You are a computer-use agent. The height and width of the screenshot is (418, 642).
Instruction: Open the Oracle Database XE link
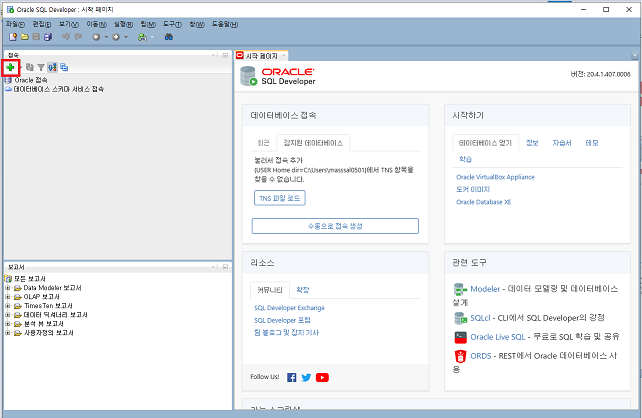point(483,202)
